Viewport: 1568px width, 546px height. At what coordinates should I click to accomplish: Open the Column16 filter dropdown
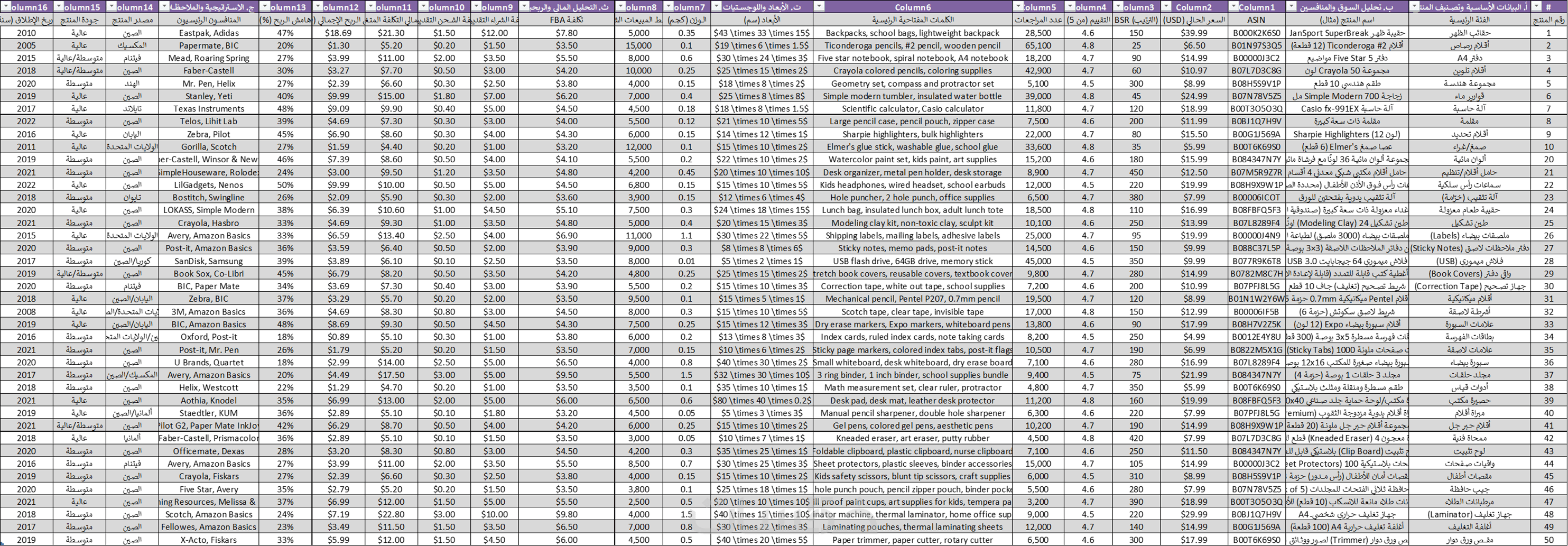(6, 7)
